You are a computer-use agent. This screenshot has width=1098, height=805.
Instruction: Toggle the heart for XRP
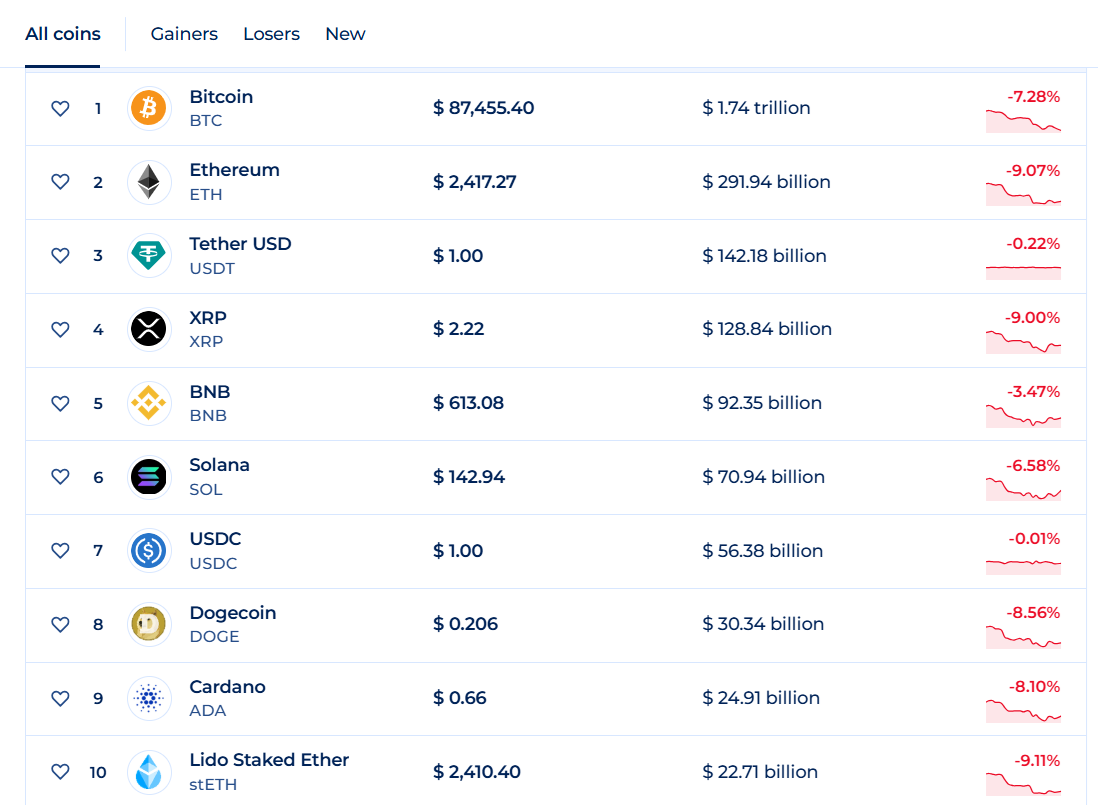click(60, 329)
